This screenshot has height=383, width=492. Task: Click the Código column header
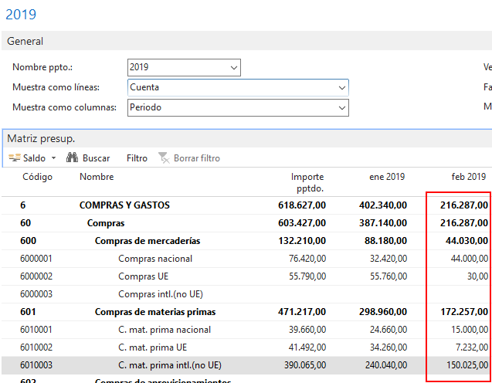pyautogui.click(x=37, y=177)
